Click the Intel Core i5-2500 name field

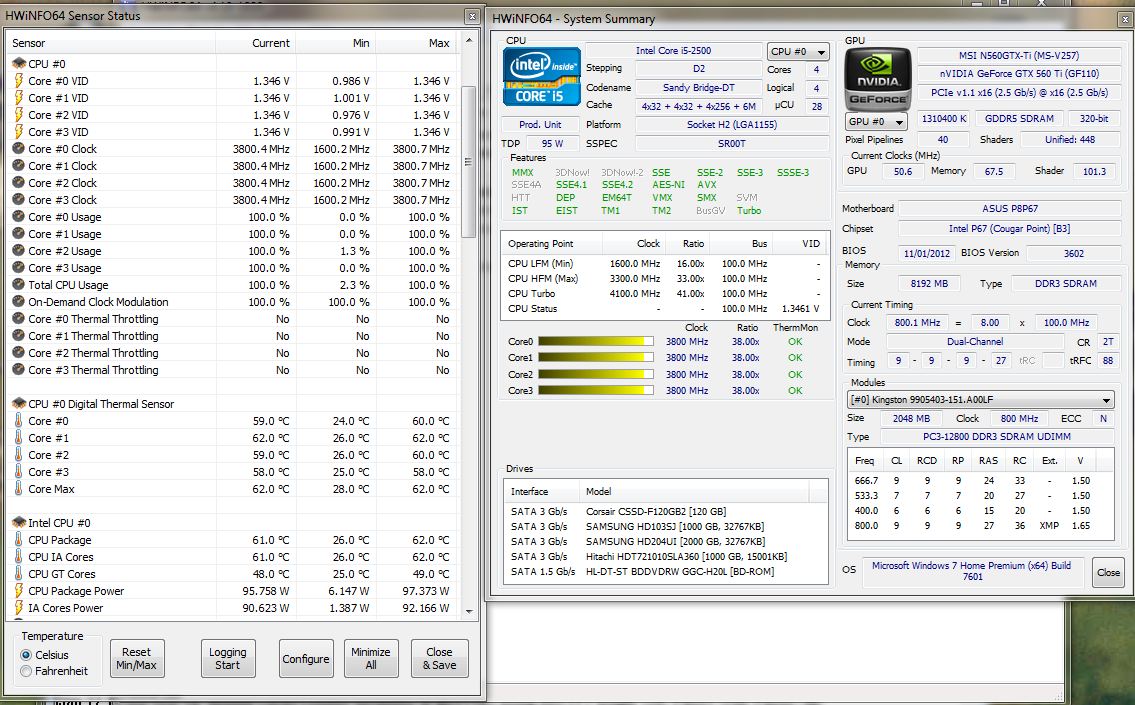click(x=673, y=51)
